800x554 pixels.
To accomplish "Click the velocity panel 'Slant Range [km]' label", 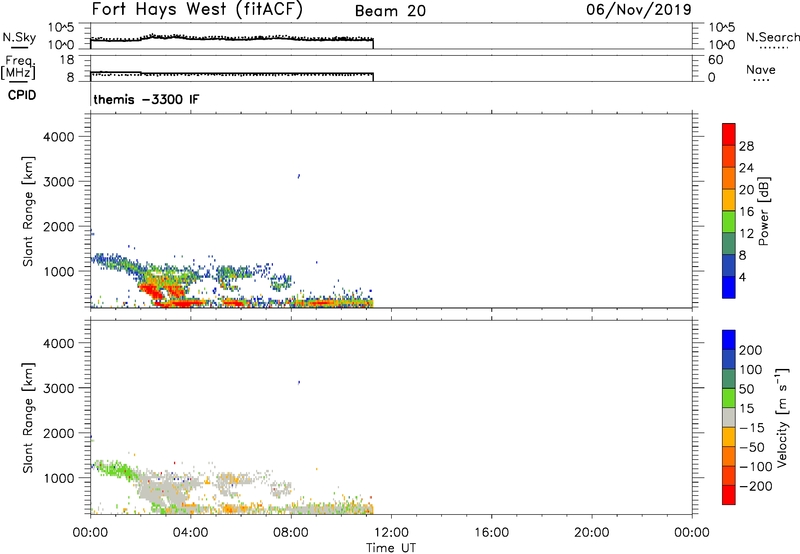I will pos(28,418).
